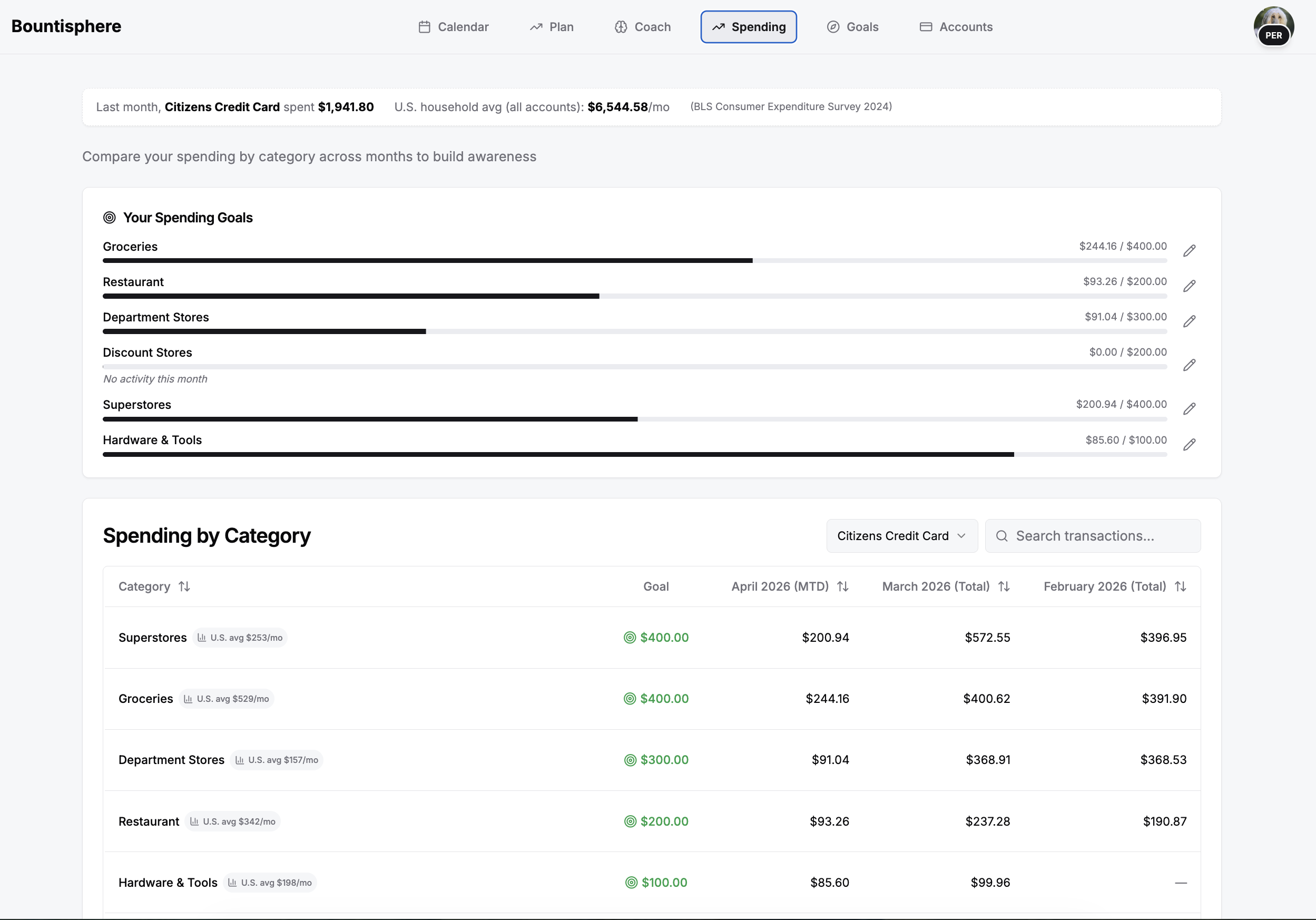This screenshot has width=1316, height=920.
Task: Click the PER profile avatar
Action: [x=1273, y=26]
